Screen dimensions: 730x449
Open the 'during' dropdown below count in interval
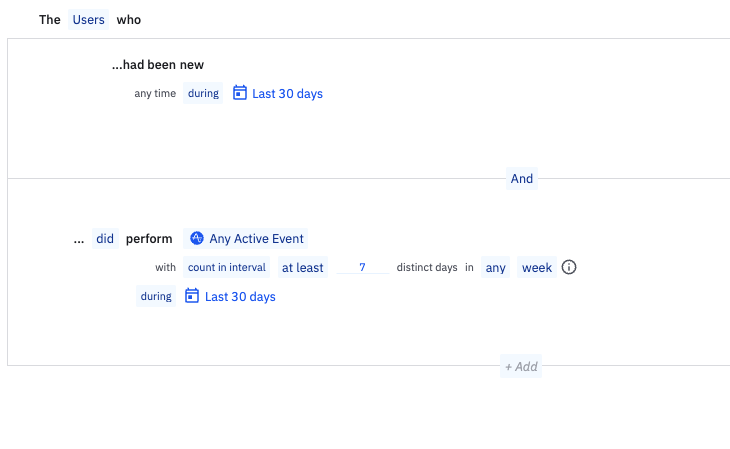(156, 296)
